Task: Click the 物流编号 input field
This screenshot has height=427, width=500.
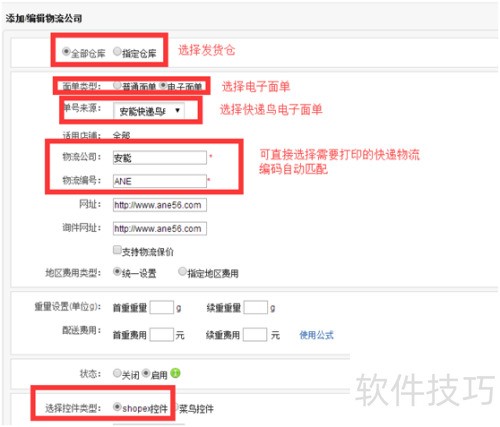Action: click(160, 181)
